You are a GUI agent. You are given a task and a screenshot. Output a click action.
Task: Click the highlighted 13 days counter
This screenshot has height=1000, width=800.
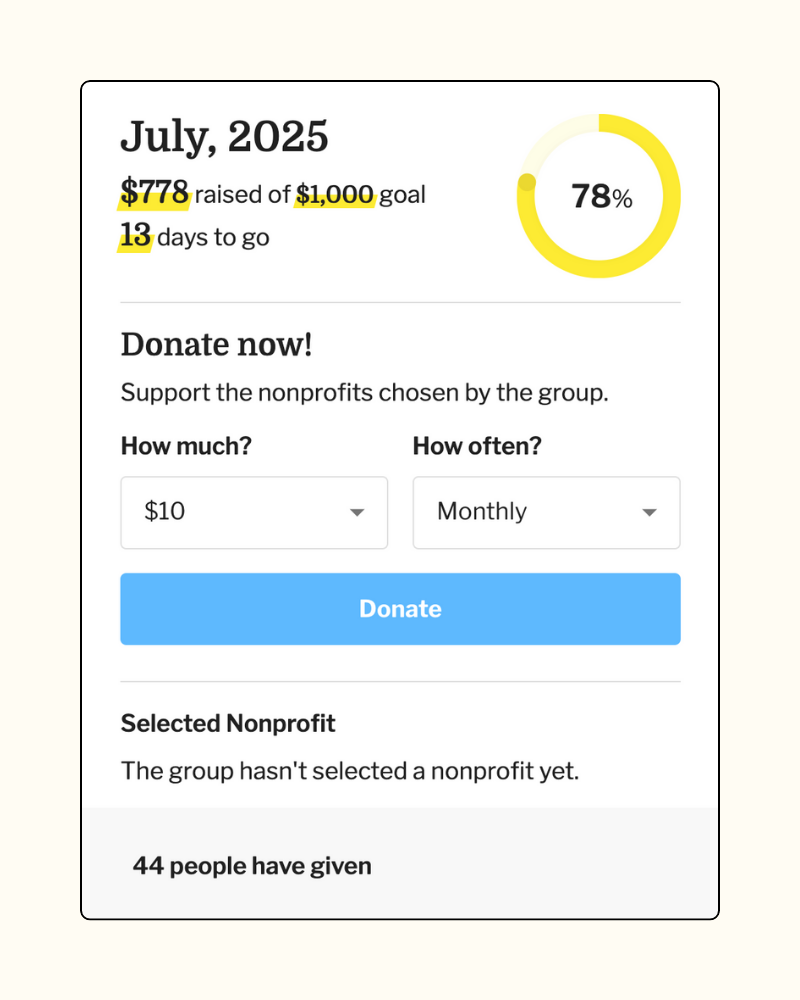(135, 236)
